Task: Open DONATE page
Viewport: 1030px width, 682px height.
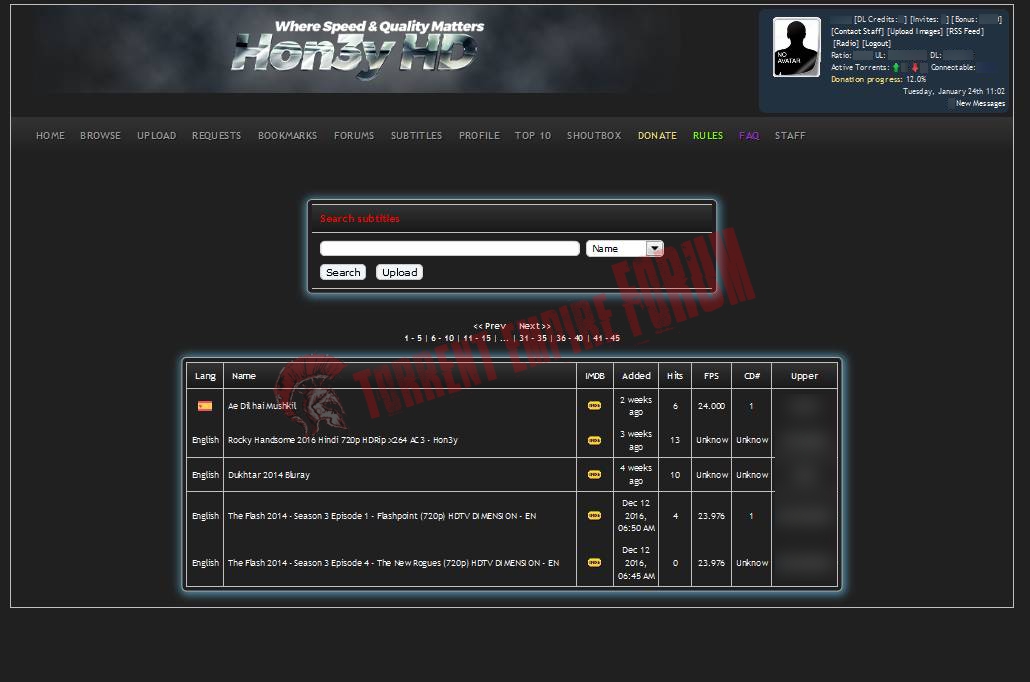Action: pos(658,135)
